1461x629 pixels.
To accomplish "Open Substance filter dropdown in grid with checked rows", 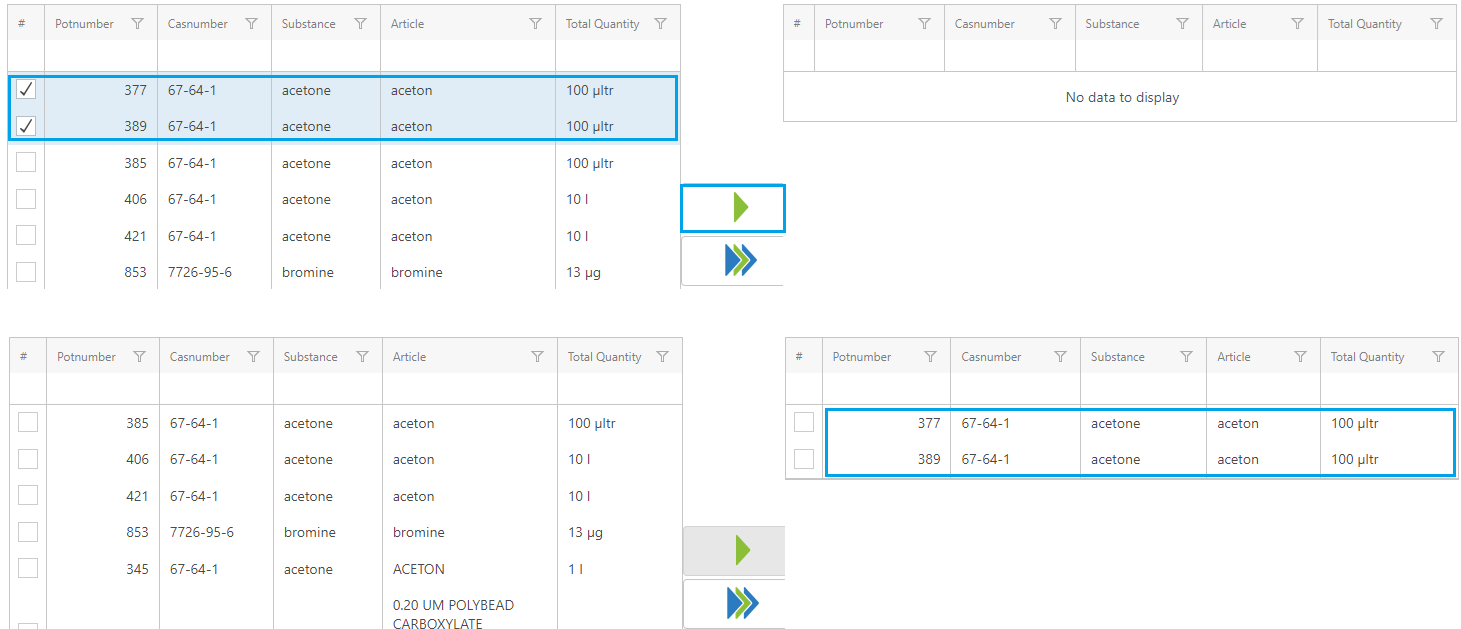I will [x=360, y=24].
